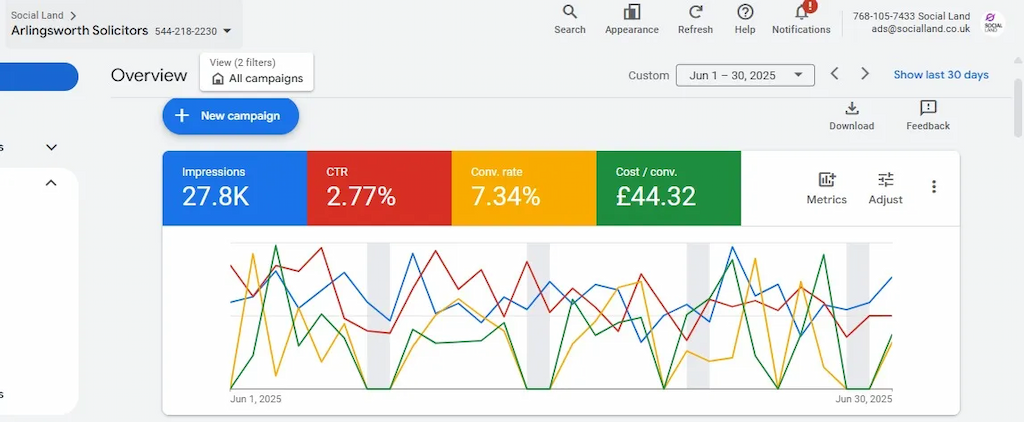Viewport: 1024px width, 422px height.
Task: Open the Notifications bell icon
Action: [x=801, y=13]
